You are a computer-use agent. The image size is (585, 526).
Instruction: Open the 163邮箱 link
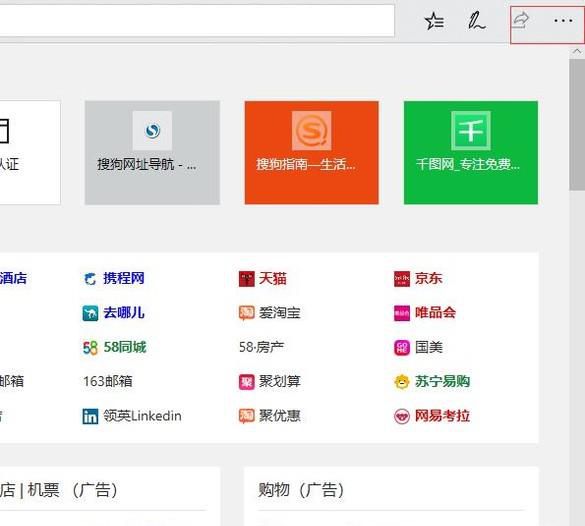point(108,381)
